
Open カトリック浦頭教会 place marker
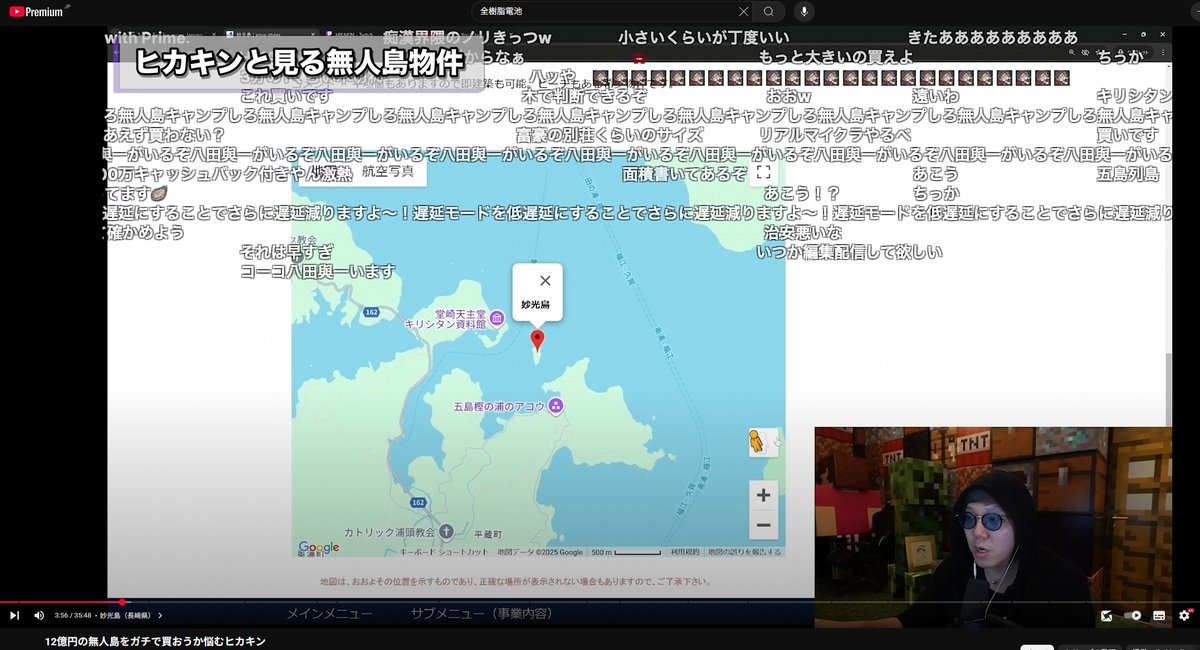[446, 531]
